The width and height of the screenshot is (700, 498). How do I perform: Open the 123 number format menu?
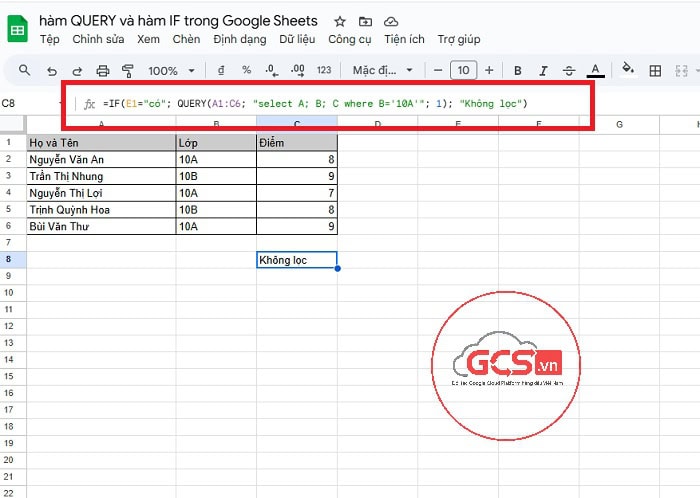click(x=323, y=71)
